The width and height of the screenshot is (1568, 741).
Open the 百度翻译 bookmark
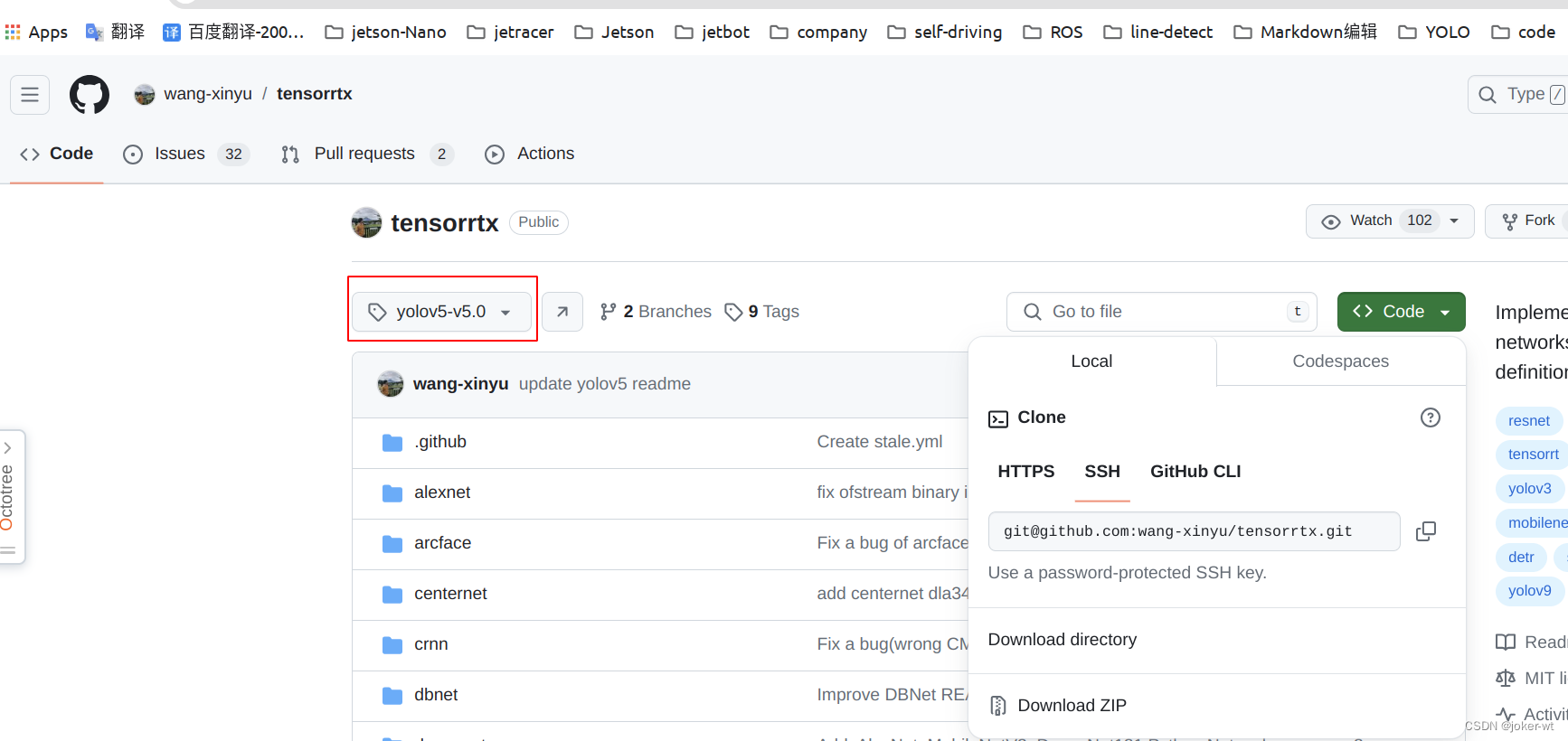pyautogui.click(x=233, y=33)
